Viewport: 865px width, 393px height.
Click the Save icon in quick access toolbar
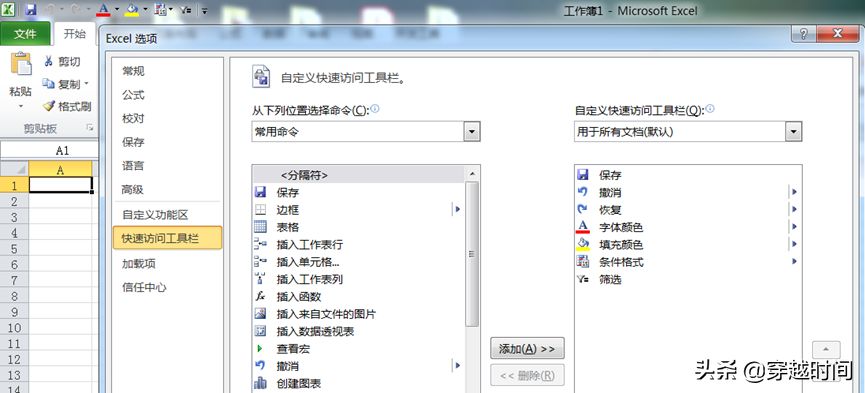[31, 9]
